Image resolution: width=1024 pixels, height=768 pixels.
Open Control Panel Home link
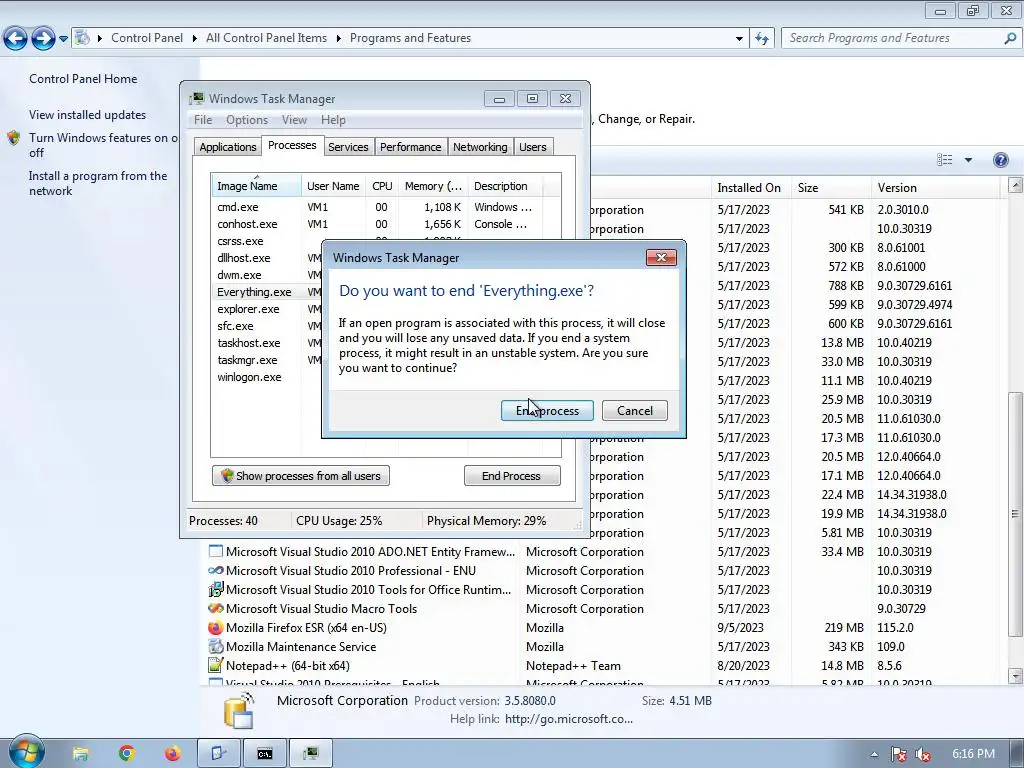click(x=83, y=79)
